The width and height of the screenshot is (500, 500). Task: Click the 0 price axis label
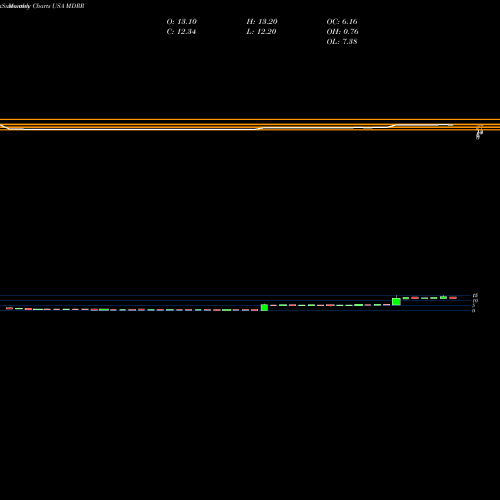point(473,311)
